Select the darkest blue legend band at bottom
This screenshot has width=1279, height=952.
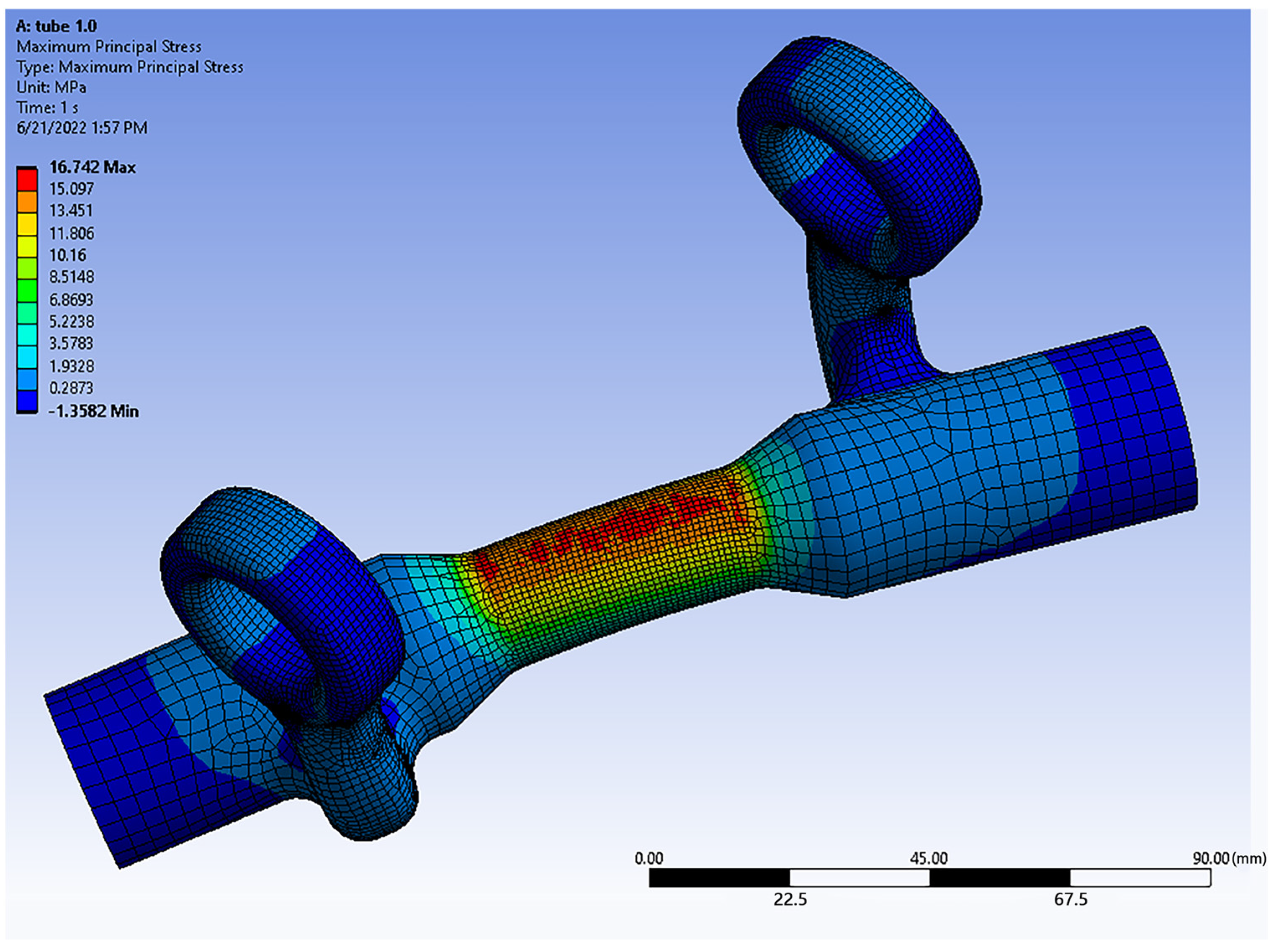click(26, 400)
